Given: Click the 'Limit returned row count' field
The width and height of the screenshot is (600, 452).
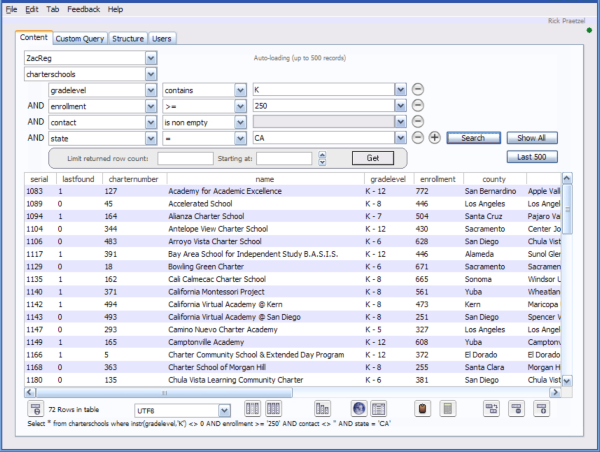Looking at the screenshot, I should (185, 158).
